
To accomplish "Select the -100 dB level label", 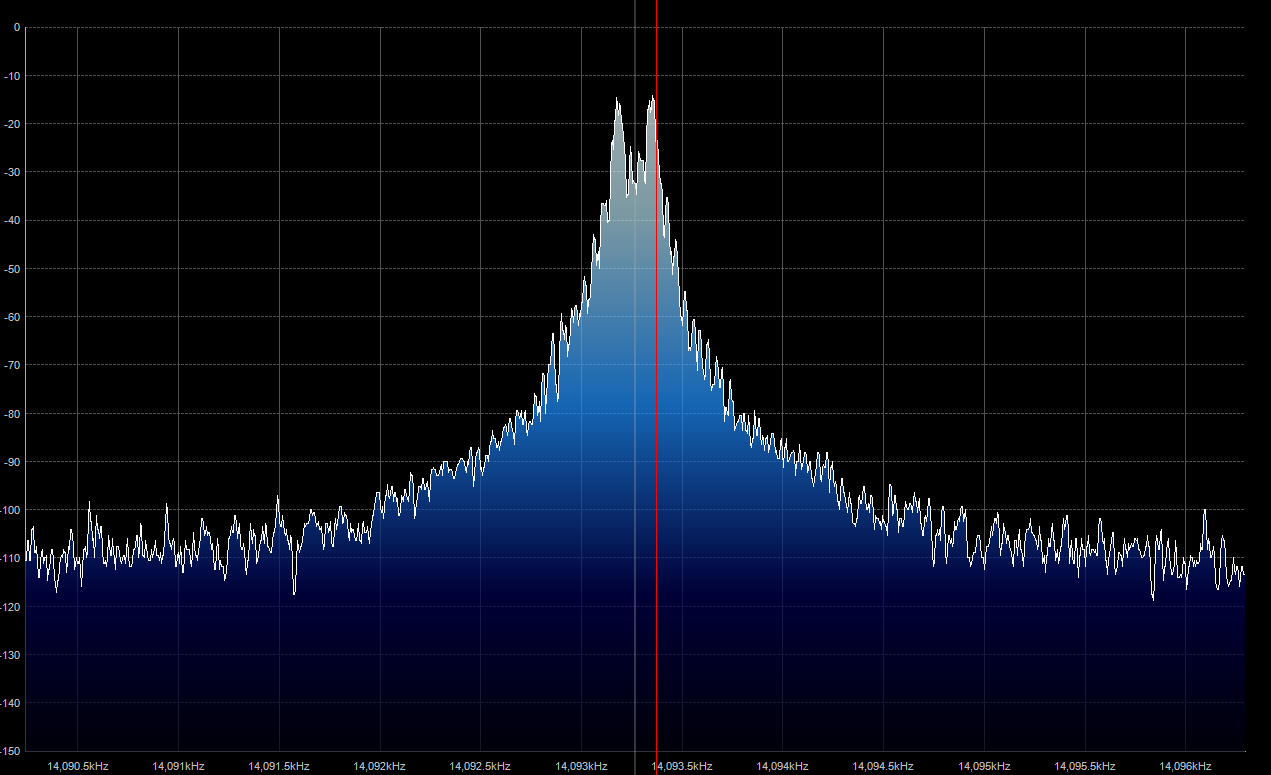I will pos(11,510).
